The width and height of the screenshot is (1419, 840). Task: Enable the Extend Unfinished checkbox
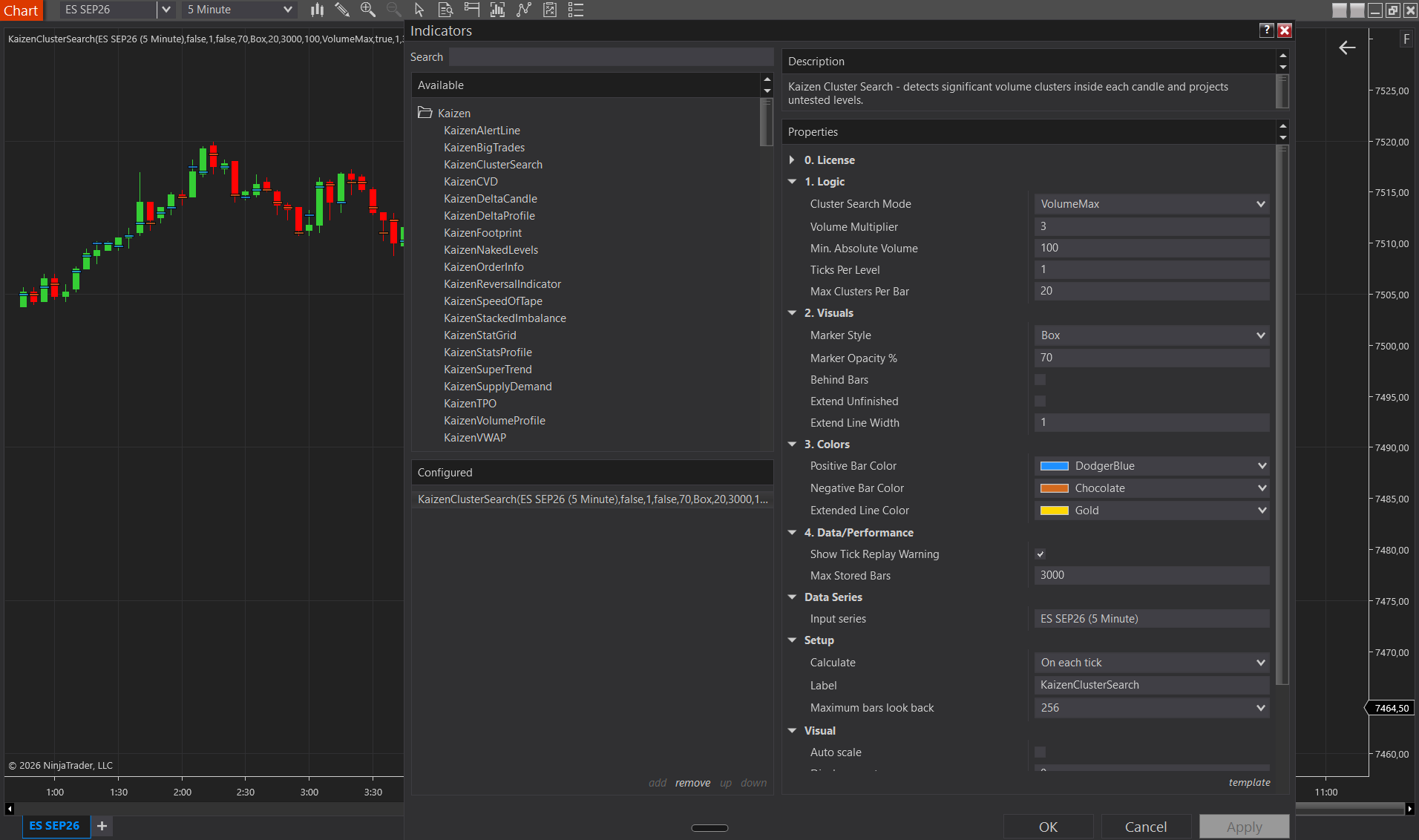(1041, 401)
